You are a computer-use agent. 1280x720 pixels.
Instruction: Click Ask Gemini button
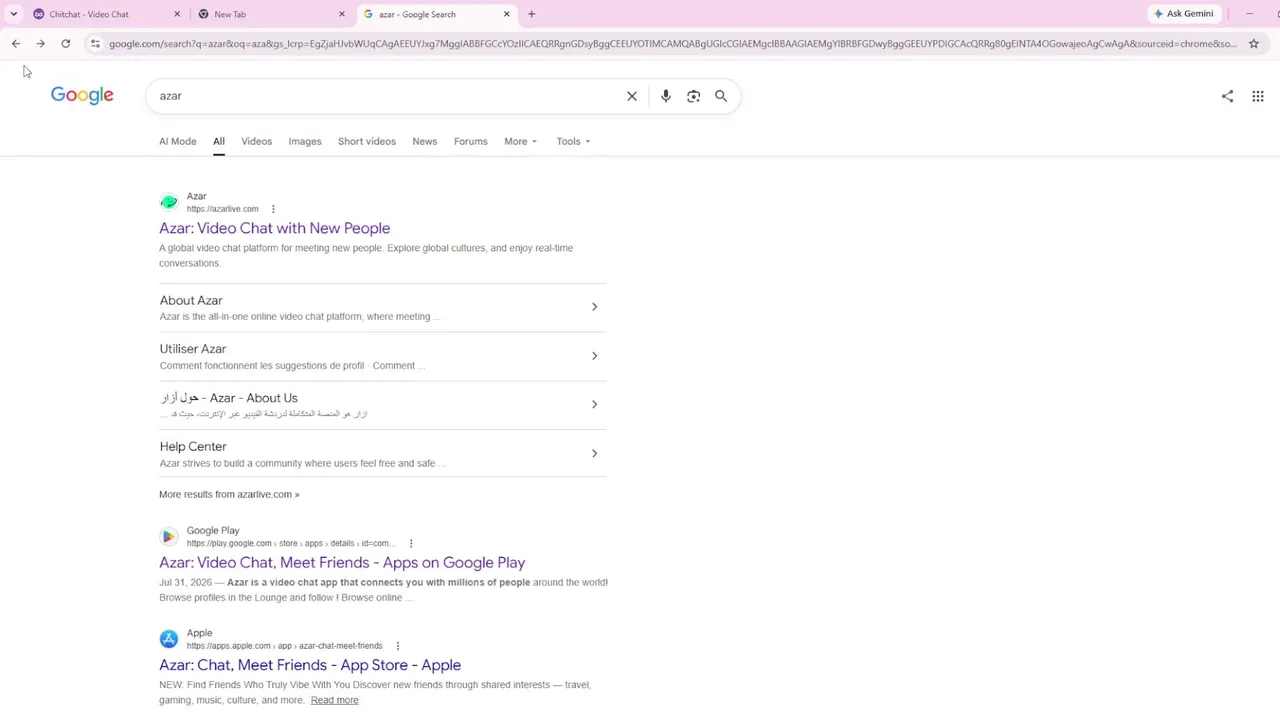click(1184, 14)
